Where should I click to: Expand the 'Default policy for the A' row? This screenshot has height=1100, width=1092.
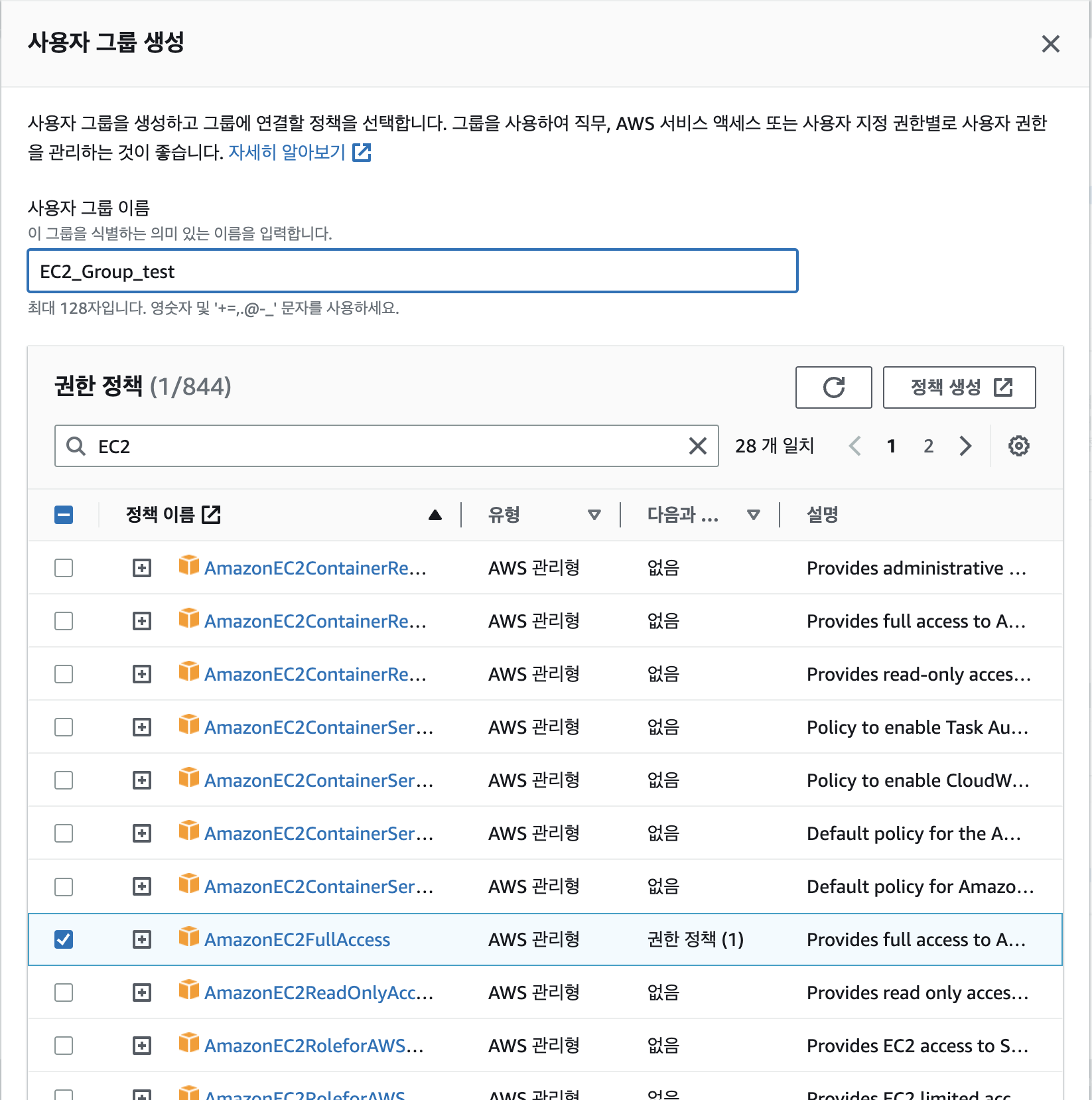pos(142,833)
